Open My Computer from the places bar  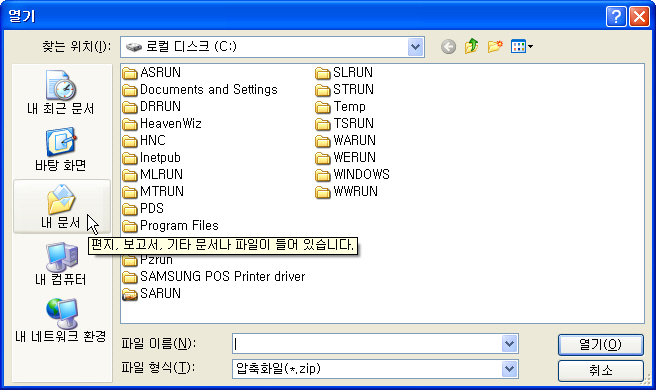(61, 264)
